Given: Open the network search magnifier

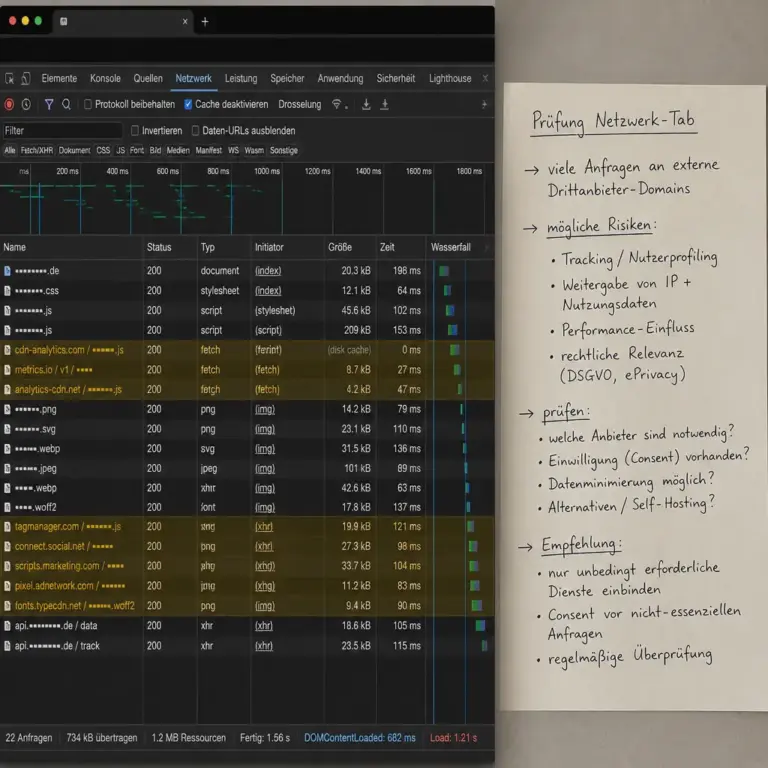Looking at the screenshot, I should coord(66,104).
